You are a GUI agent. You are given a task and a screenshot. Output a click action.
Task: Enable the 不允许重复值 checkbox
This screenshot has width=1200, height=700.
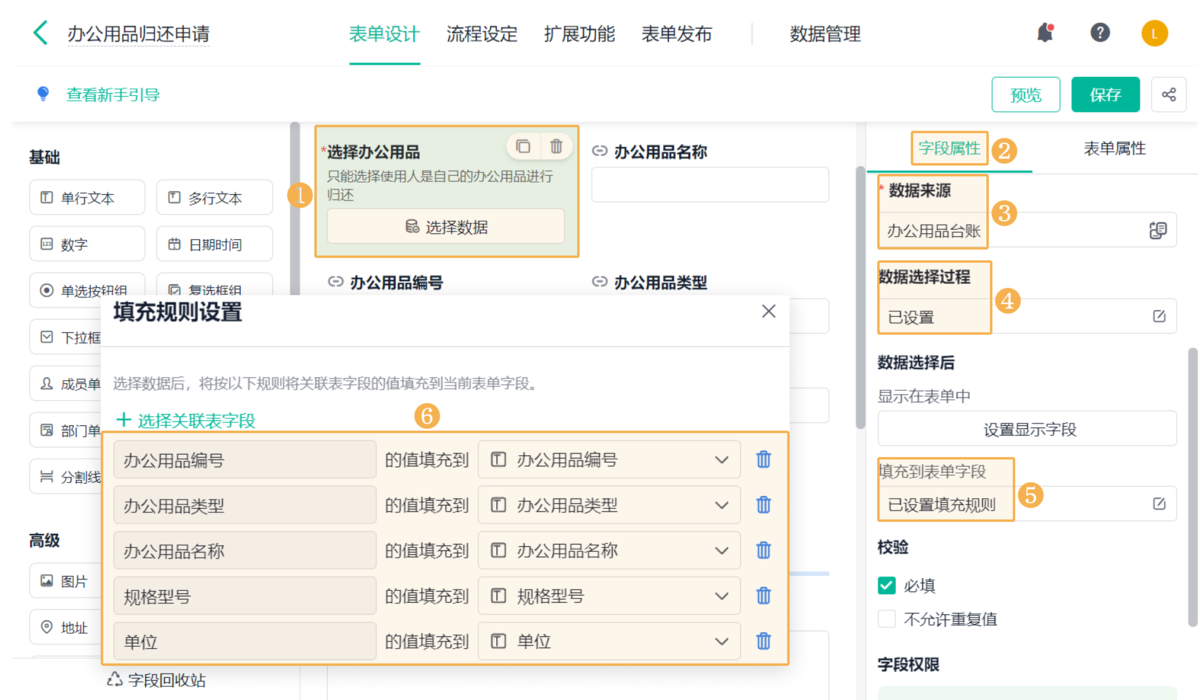click(886, 619)
